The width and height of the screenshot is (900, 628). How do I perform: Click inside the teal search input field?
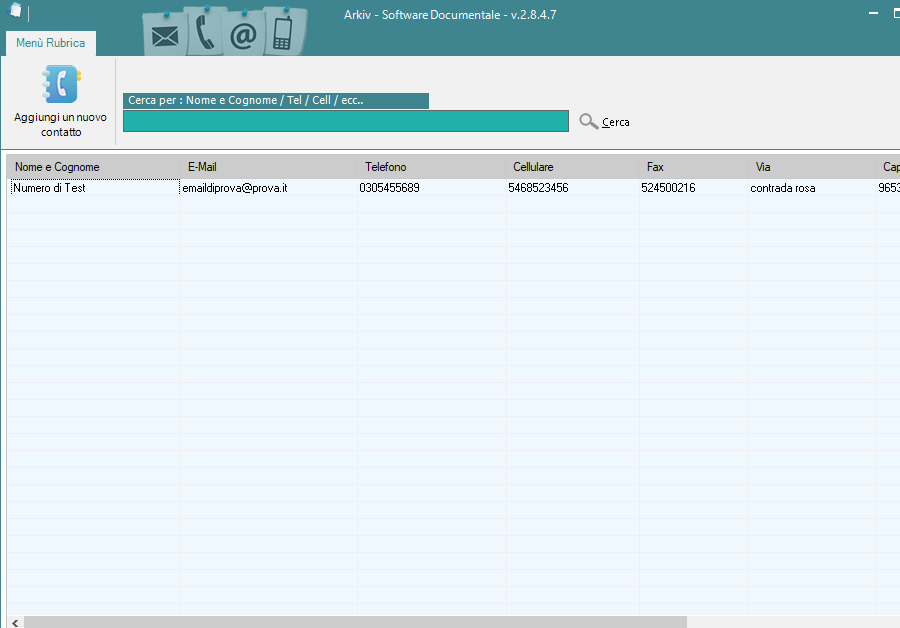(345, 121)
